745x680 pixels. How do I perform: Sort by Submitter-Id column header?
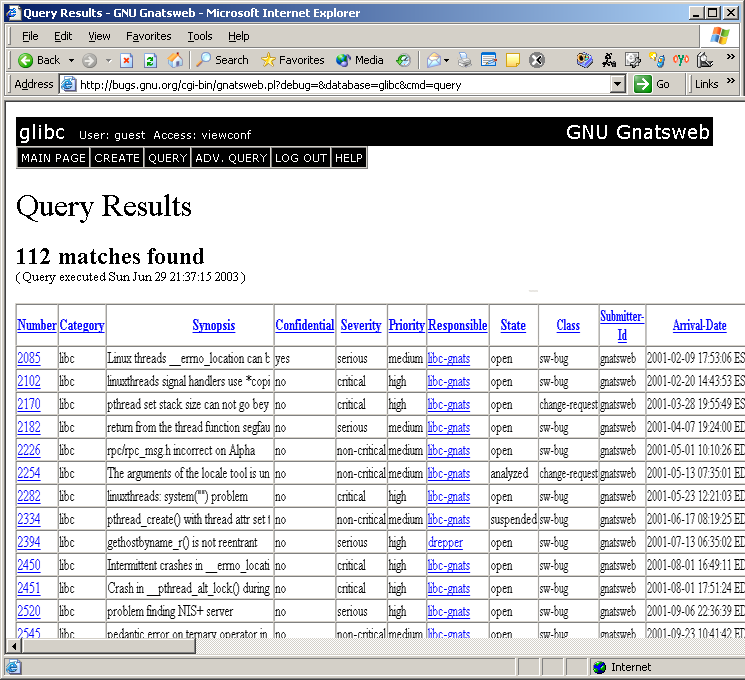(622, 326)
